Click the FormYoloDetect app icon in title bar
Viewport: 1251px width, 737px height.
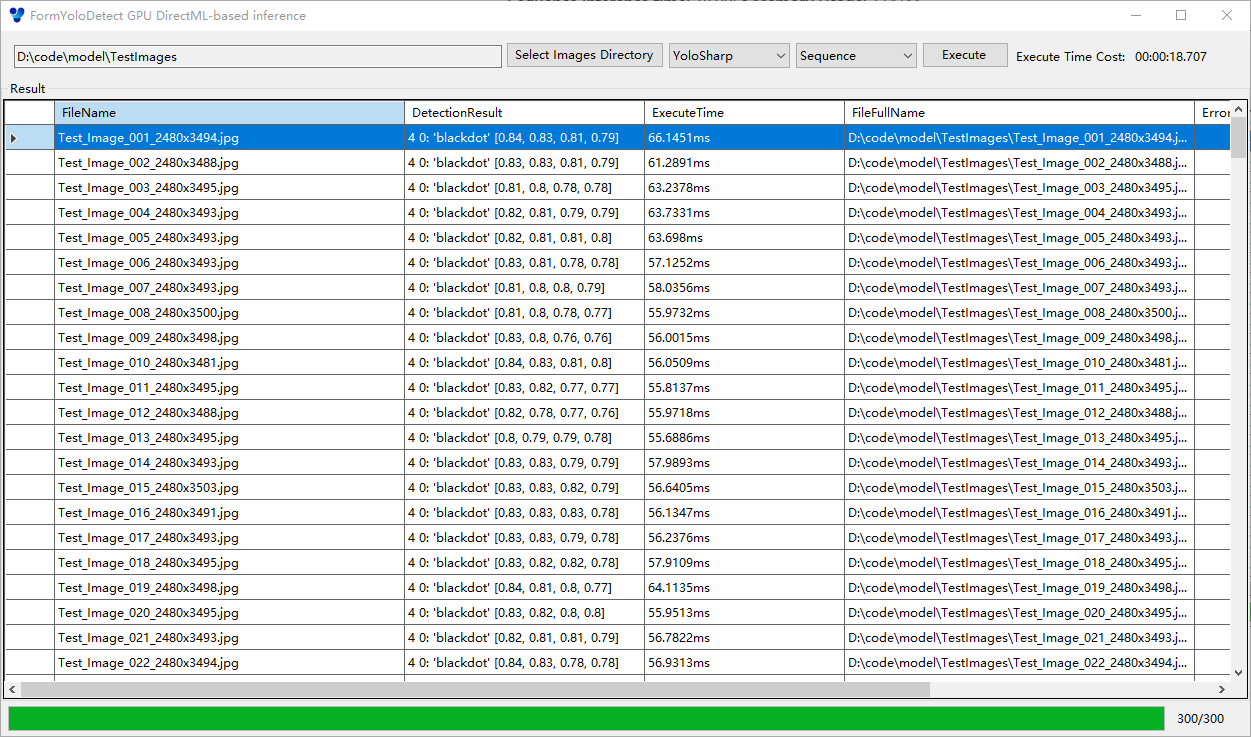click(16, 15)
